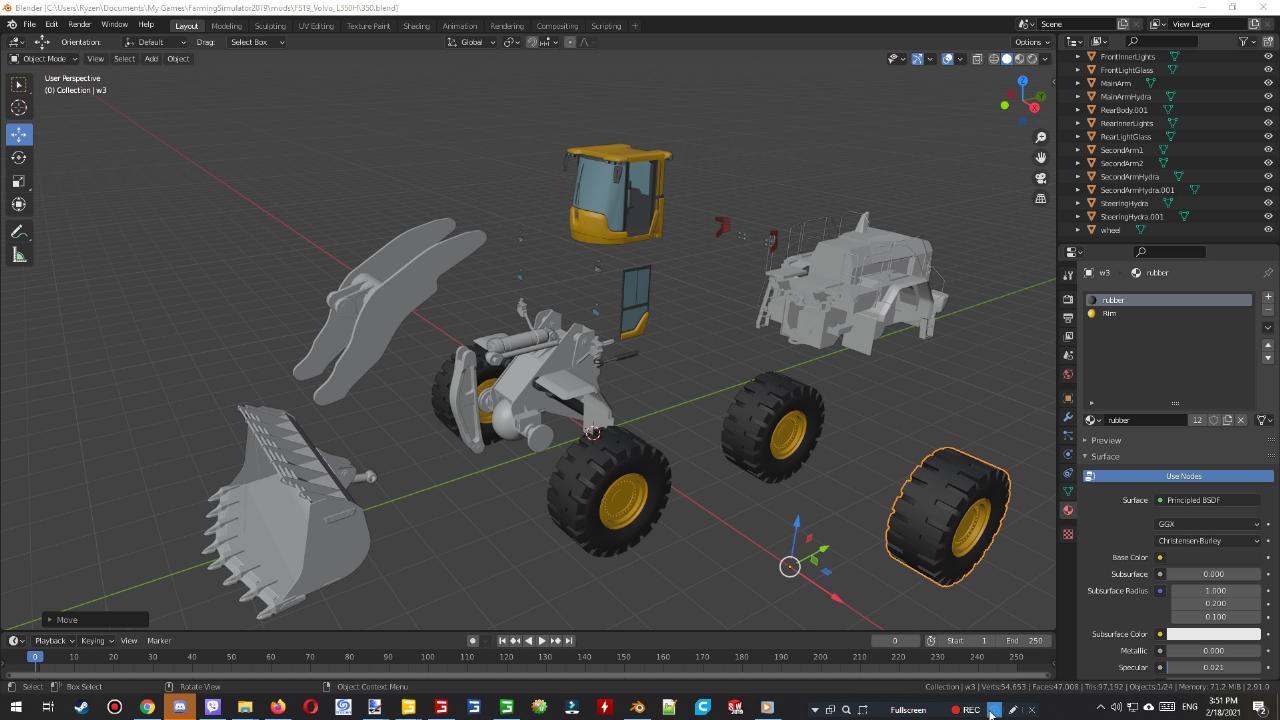Activate the Scale tool in the viewport toolbar
The image size is (1280, 720).
(19, 181)
